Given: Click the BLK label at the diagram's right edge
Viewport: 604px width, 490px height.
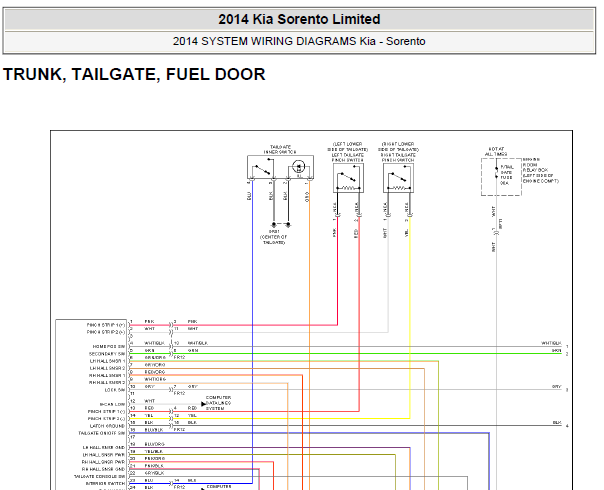Looking at the screenshot, I should click(x=557, y=423).
